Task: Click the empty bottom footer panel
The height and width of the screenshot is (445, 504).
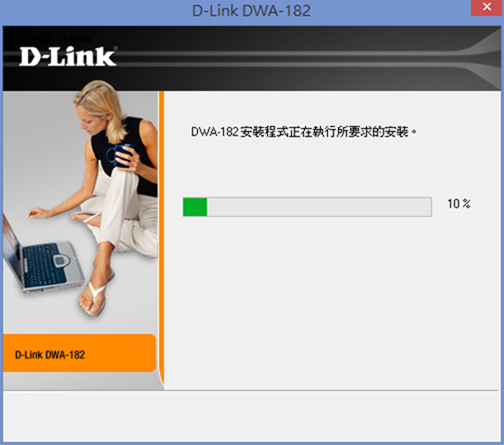Action: [x=252, y=416]
